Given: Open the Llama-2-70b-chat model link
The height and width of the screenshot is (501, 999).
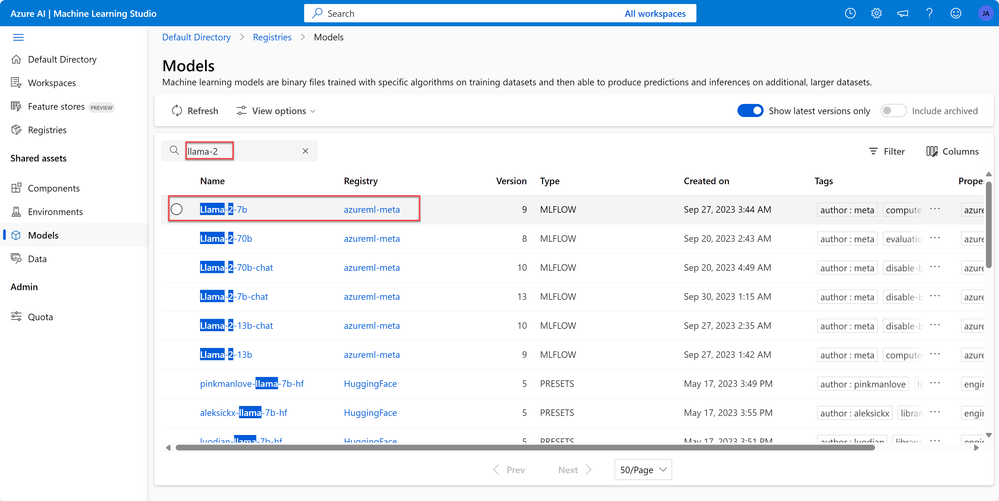Looking at the screenshot, I should (236, 268).
